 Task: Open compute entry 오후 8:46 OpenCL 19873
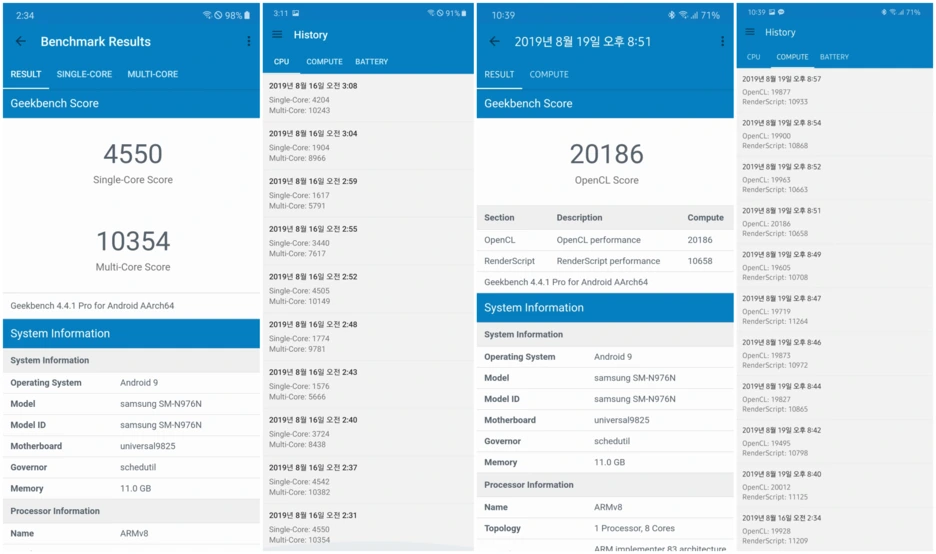click(835, 353)
